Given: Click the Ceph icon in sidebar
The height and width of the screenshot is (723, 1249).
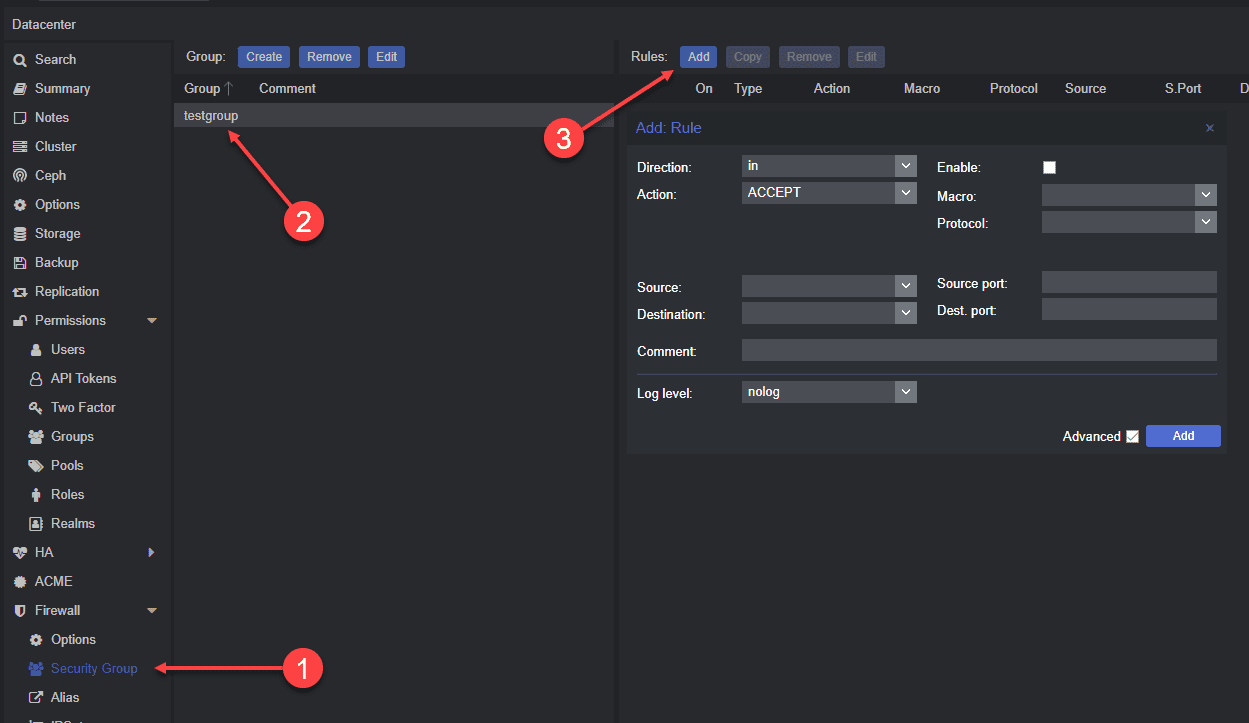Looking at the screenshot, I should pyautogui.click(x=19, y=176).
